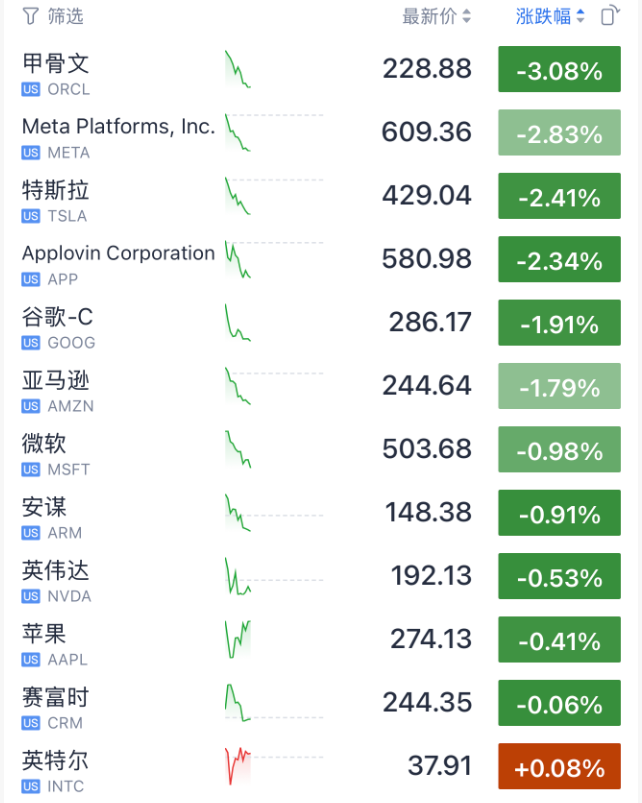This screenshot has height=803, width=642.
Task: Sort by 最新价 column header
Action: (x=436, y=16)
